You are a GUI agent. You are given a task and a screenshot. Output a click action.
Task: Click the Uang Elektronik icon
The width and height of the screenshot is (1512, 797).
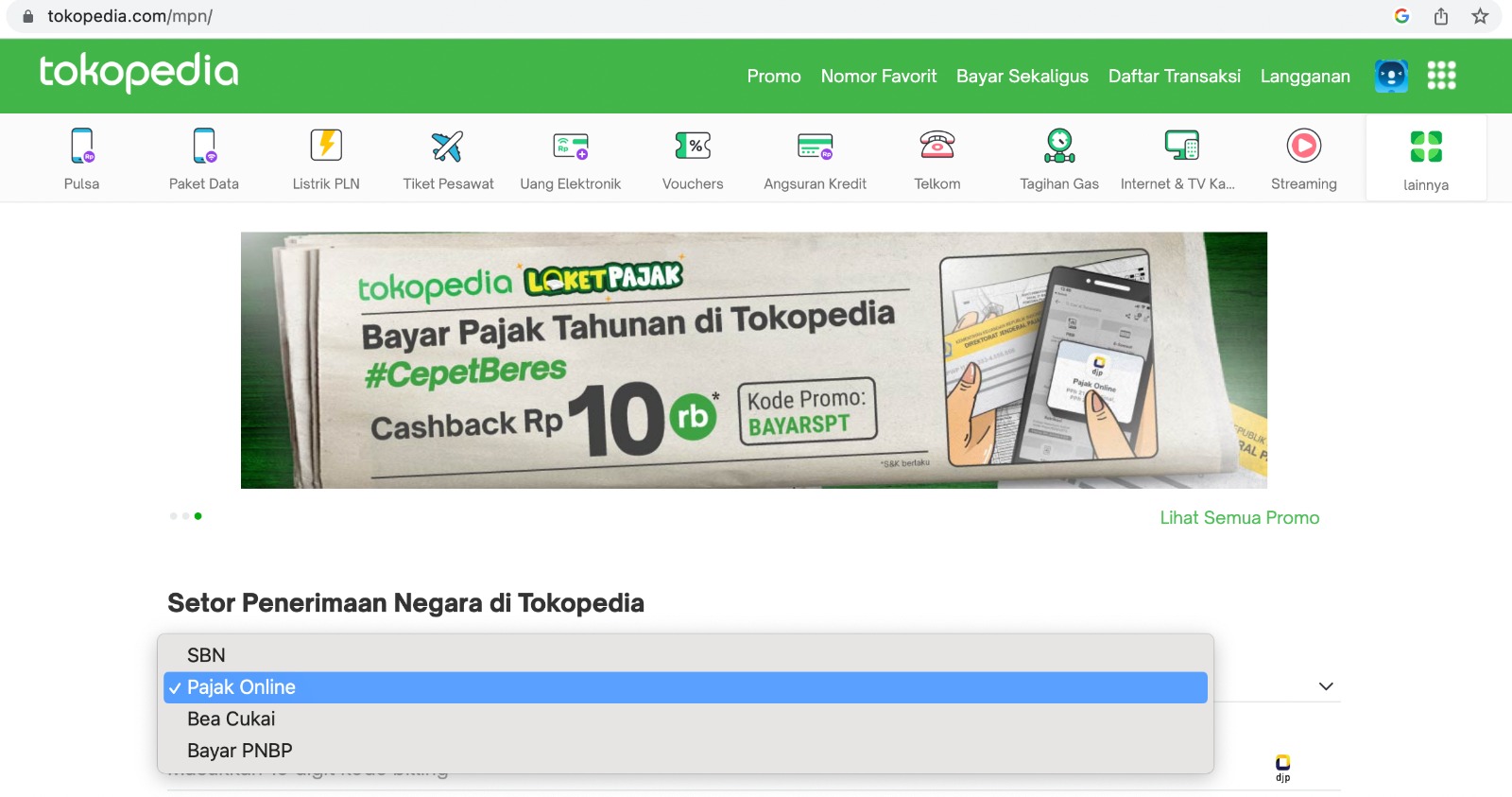click(x=571, y=146)
